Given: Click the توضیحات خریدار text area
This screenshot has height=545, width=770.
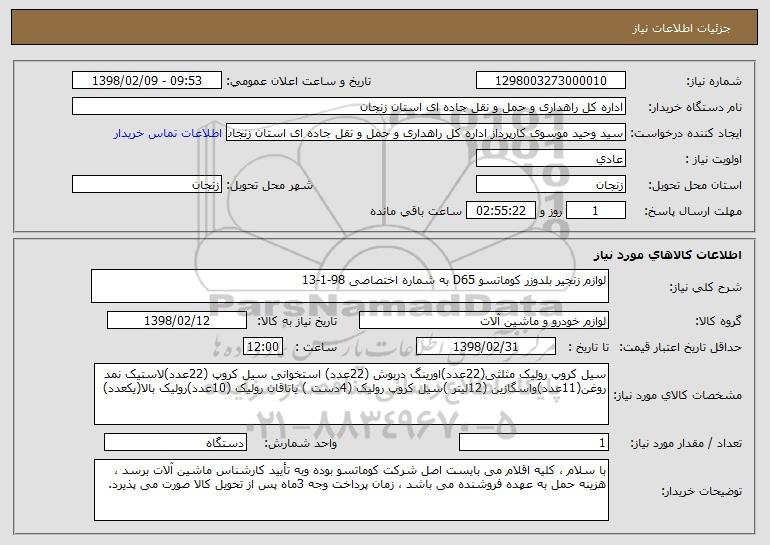Looking at the screenshot, I should 351,490.
